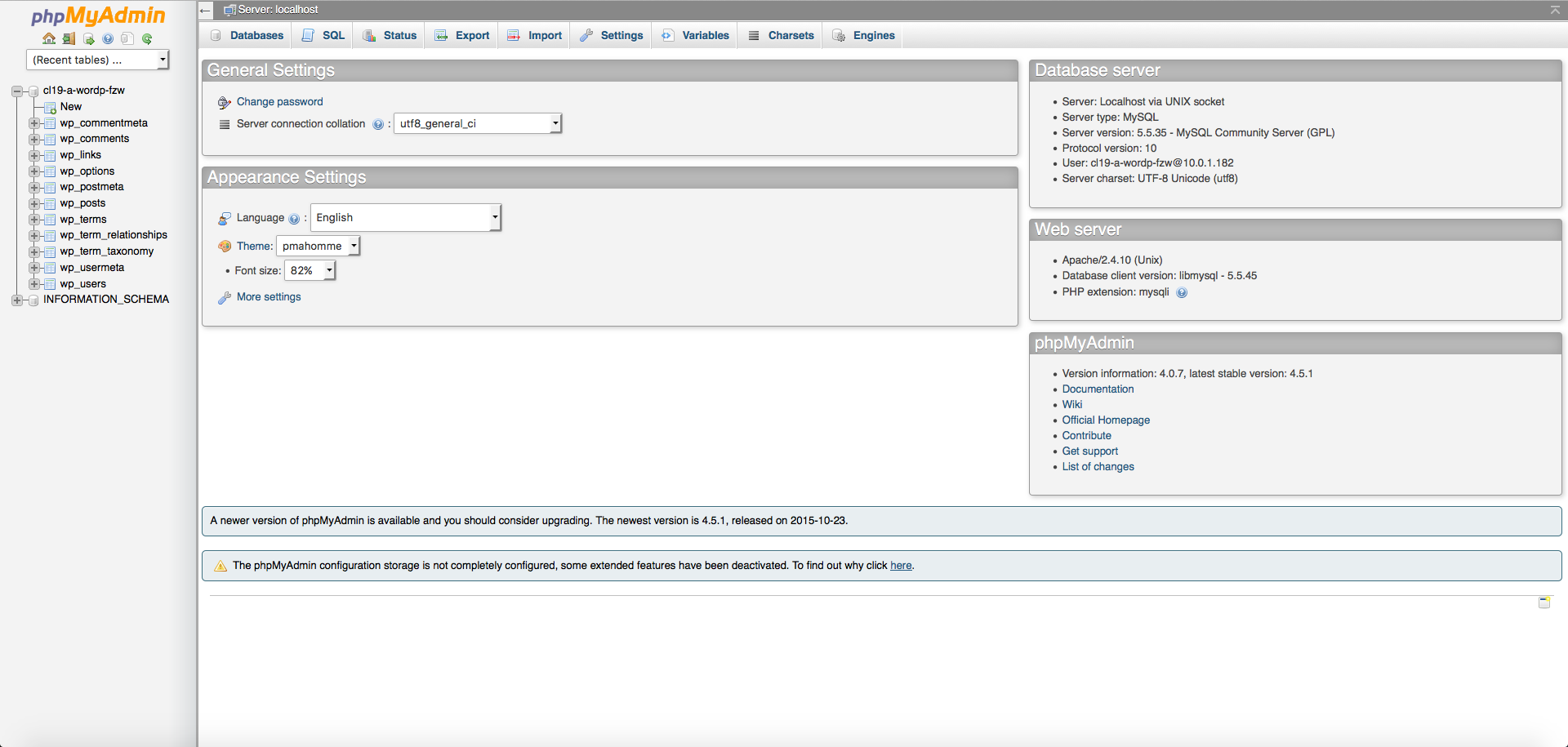This screenshot has width=1568, height=747.
Task: Open the More settings link
Action: 269,297
